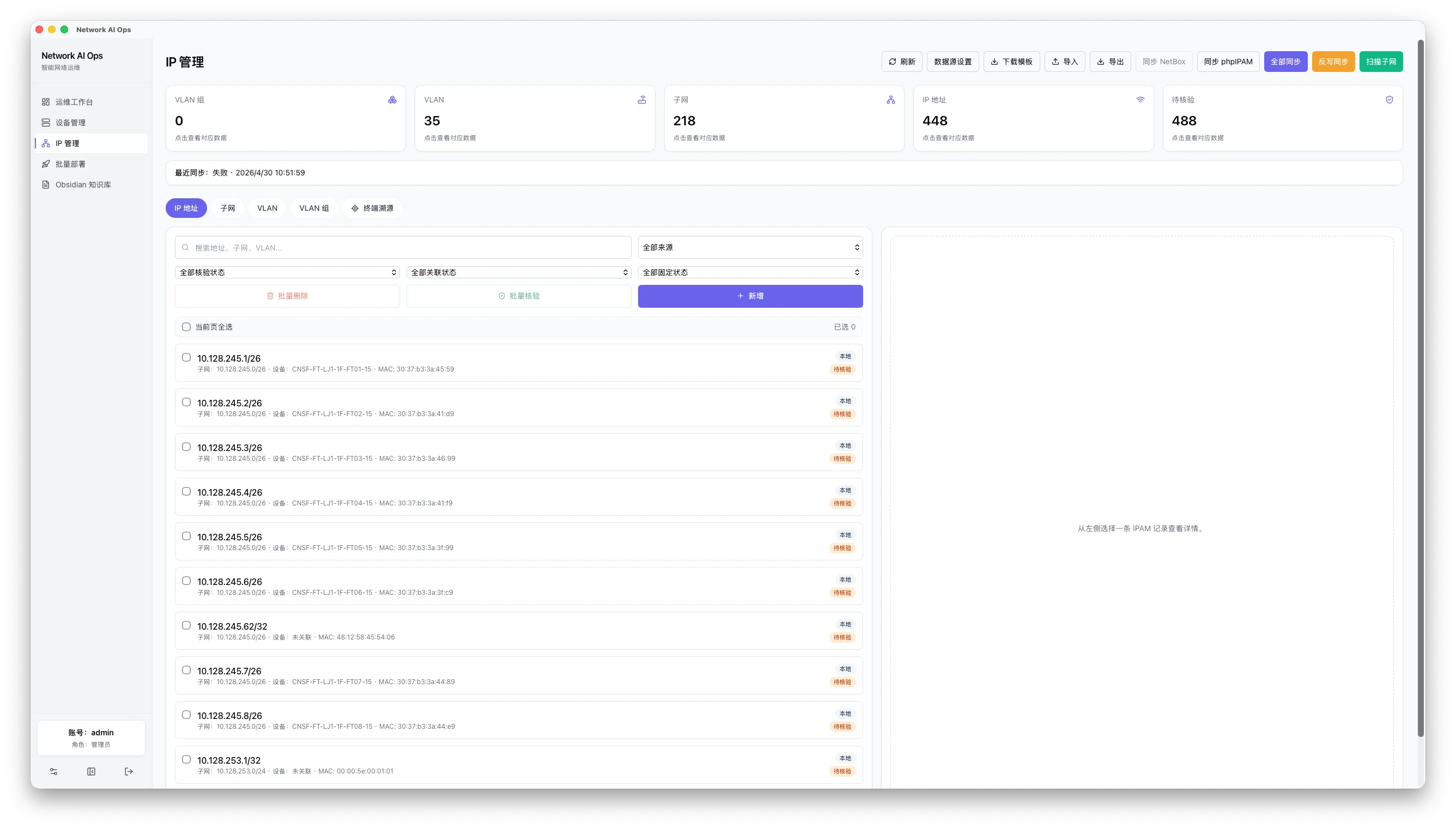Click the 待核验 card shield icon
Image resolution: width=1456 pixels, height=829 pixels.
[x=1390, y=100]
